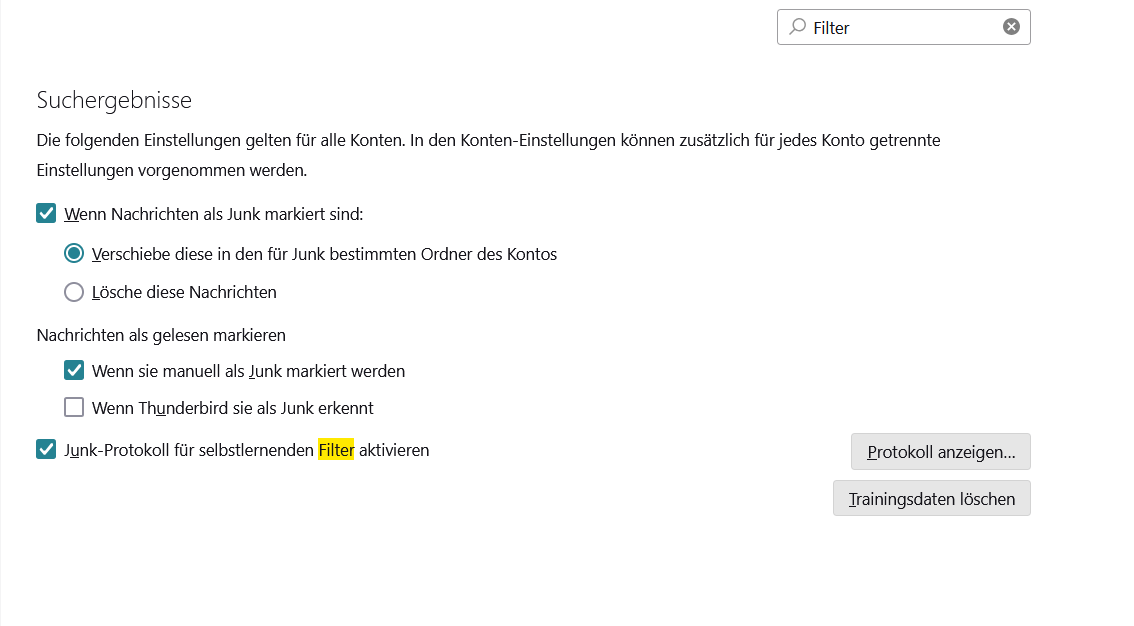The height and width of the screenshot is (626, 1134).
Task: Uncheck 'Wenn sie manuell als Junk markiert werden'
Action: (74, 370)
